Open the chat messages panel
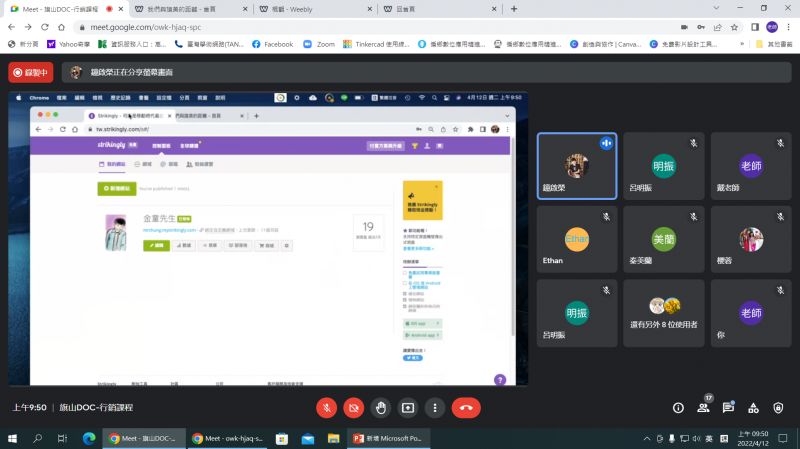Image resolution: width=800 pixels, height=449 pixels. pos(729,408)
